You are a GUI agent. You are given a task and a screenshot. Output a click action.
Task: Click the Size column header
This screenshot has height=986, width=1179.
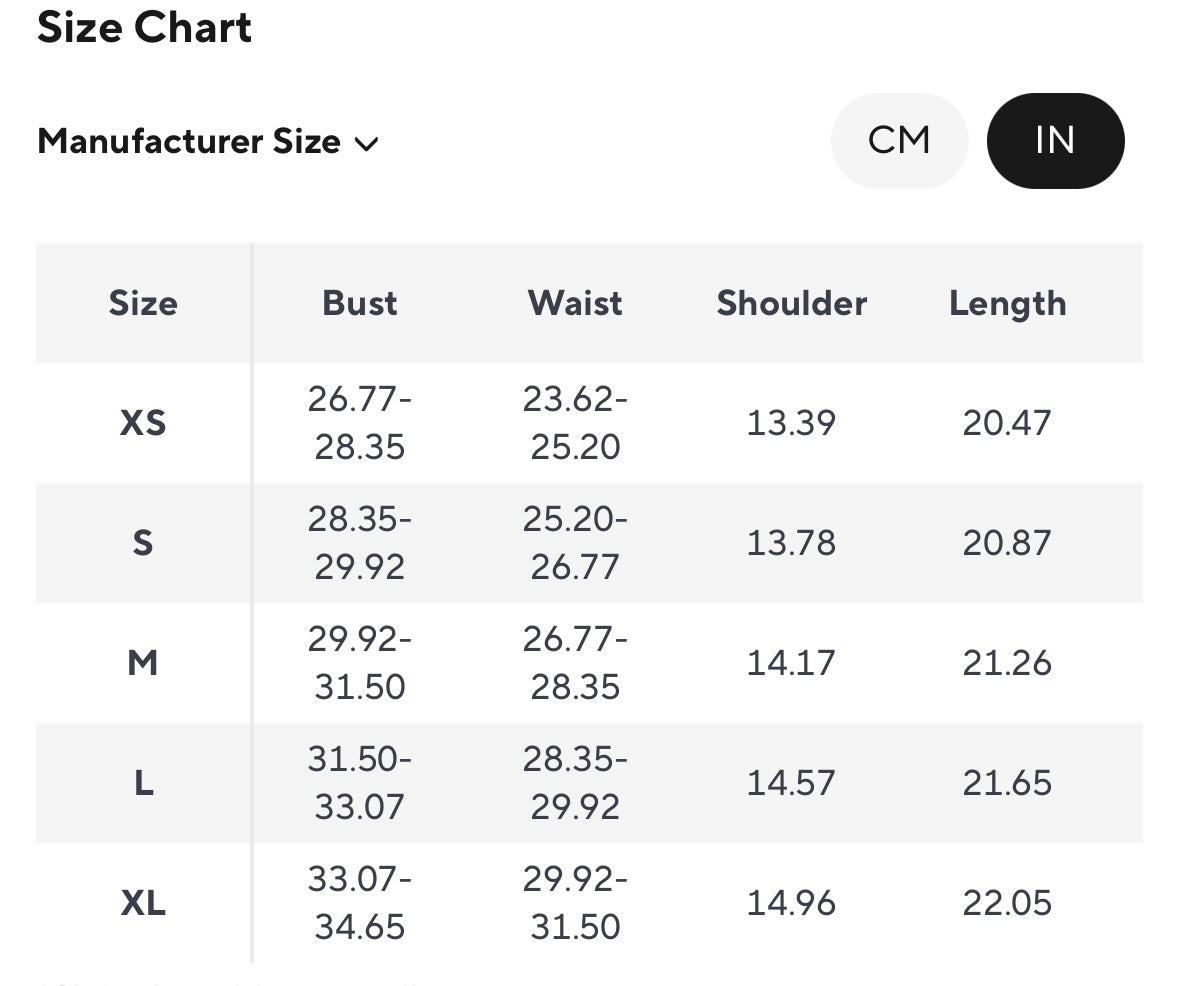pyautogui.click(x=143, y=303)
